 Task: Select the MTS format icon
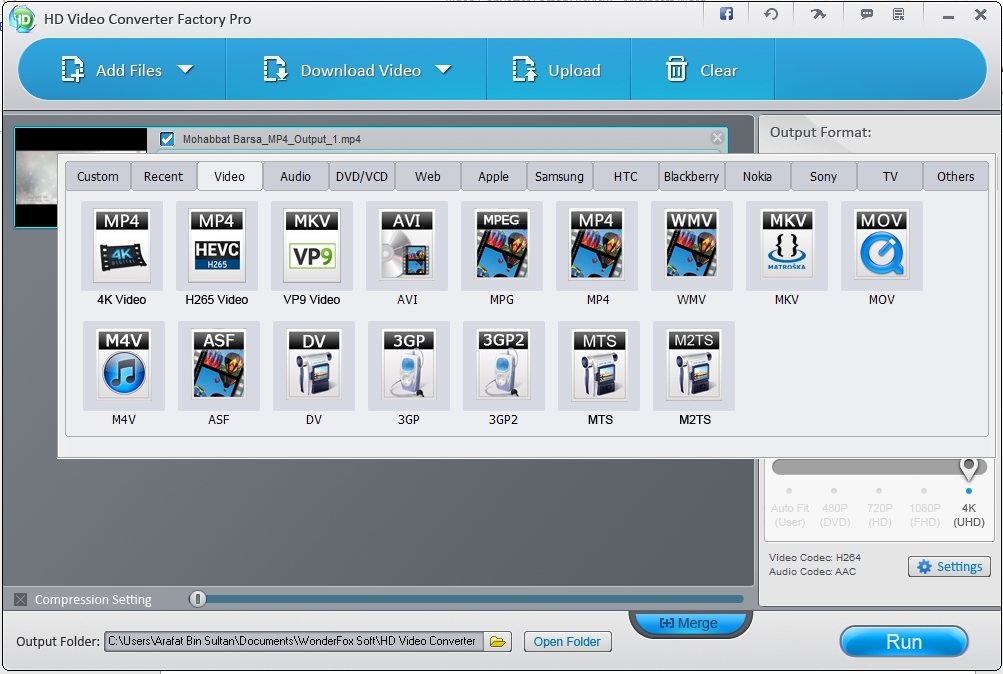pyautogui.click(x=599, y=366)
